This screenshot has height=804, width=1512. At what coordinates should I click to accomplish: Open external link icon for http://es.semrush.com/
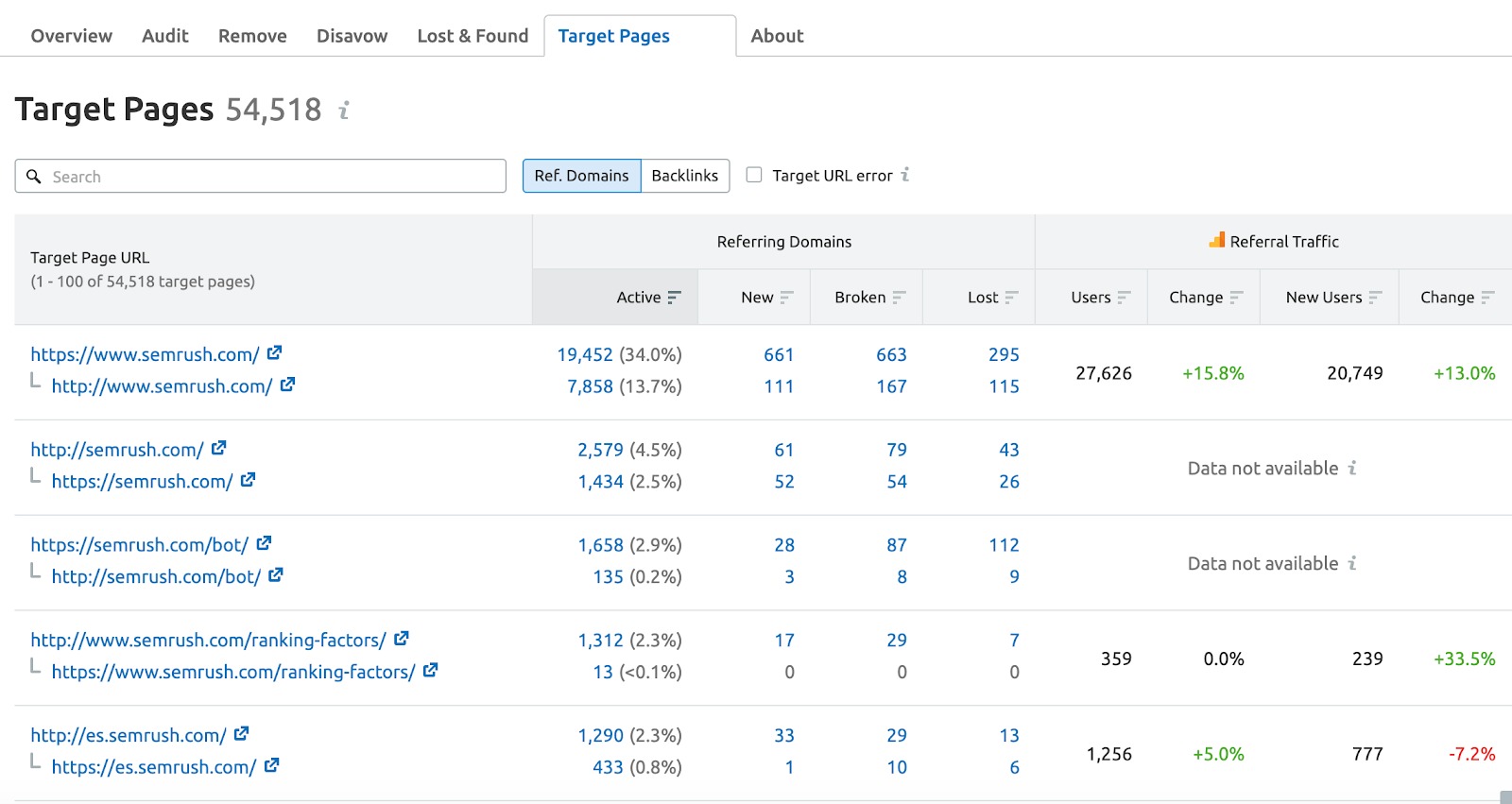click(x=241, y=734)
